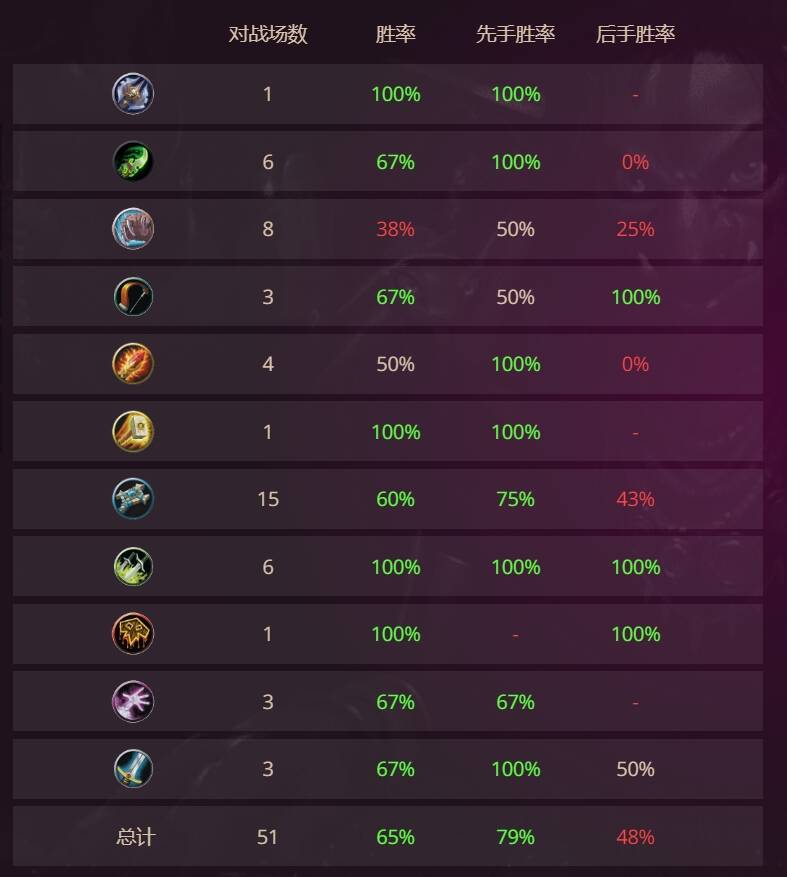Sort by 对战场数 column header
This screenshot has height=877, width=787.
pos(268,34)
